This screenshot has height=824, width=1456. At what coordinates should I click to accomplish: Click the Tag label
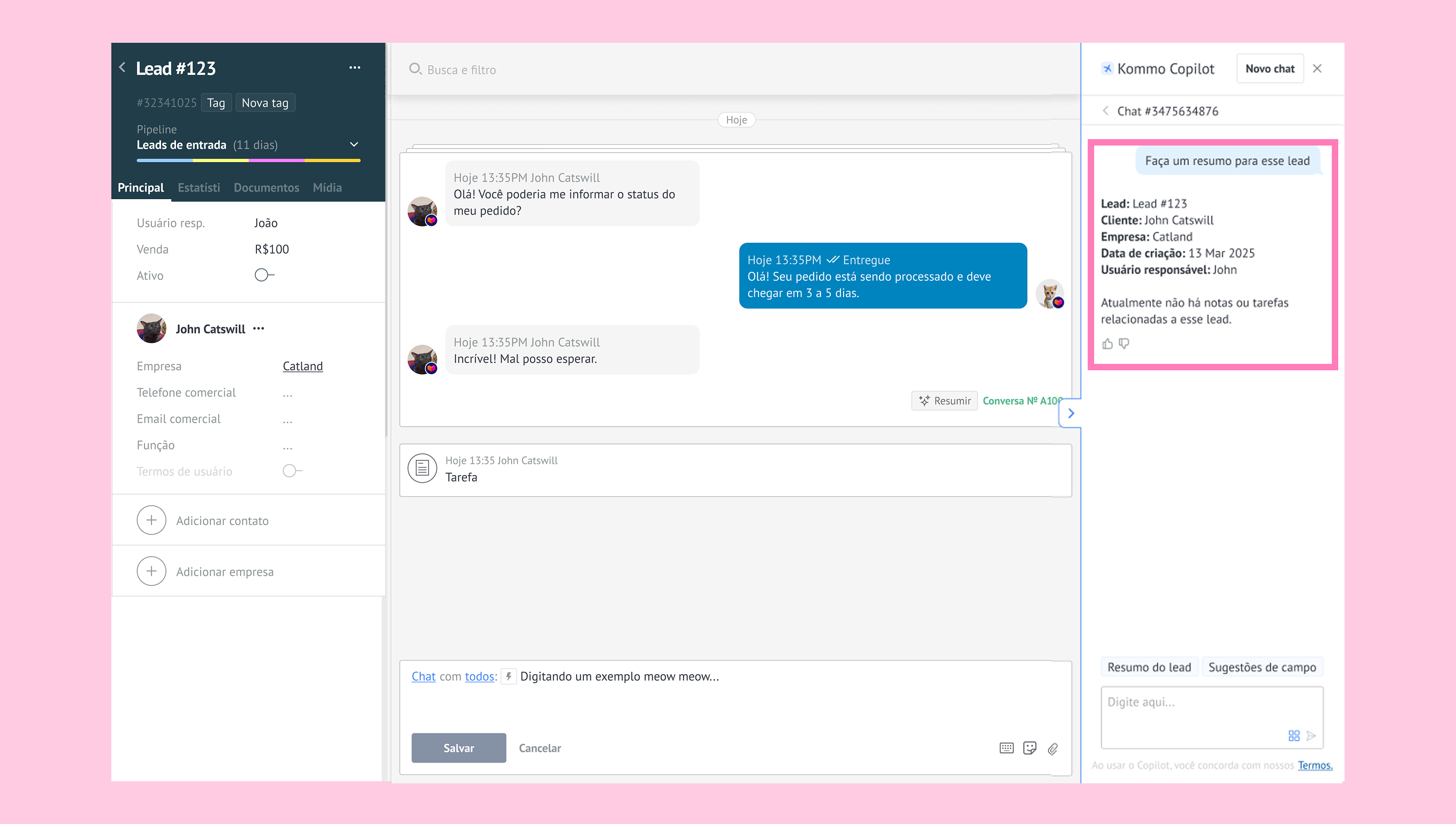pyautogui.click(x=216, y=102)
